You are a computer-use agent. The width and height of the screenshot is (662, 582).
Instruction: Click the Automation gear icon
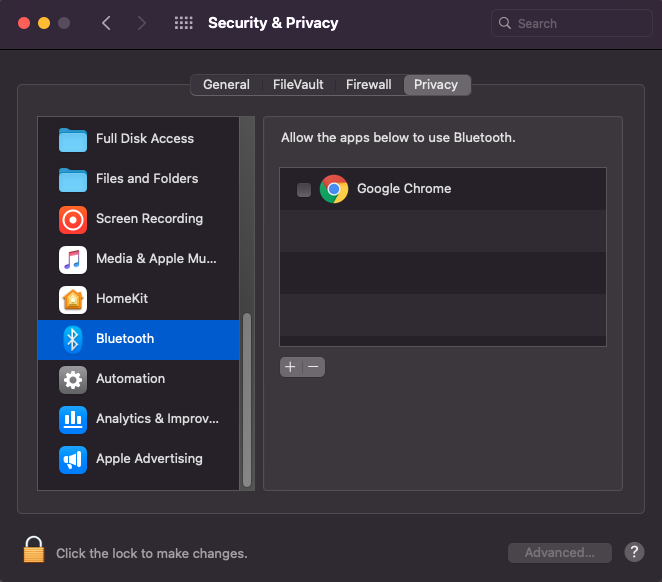[x=73, y=379]
